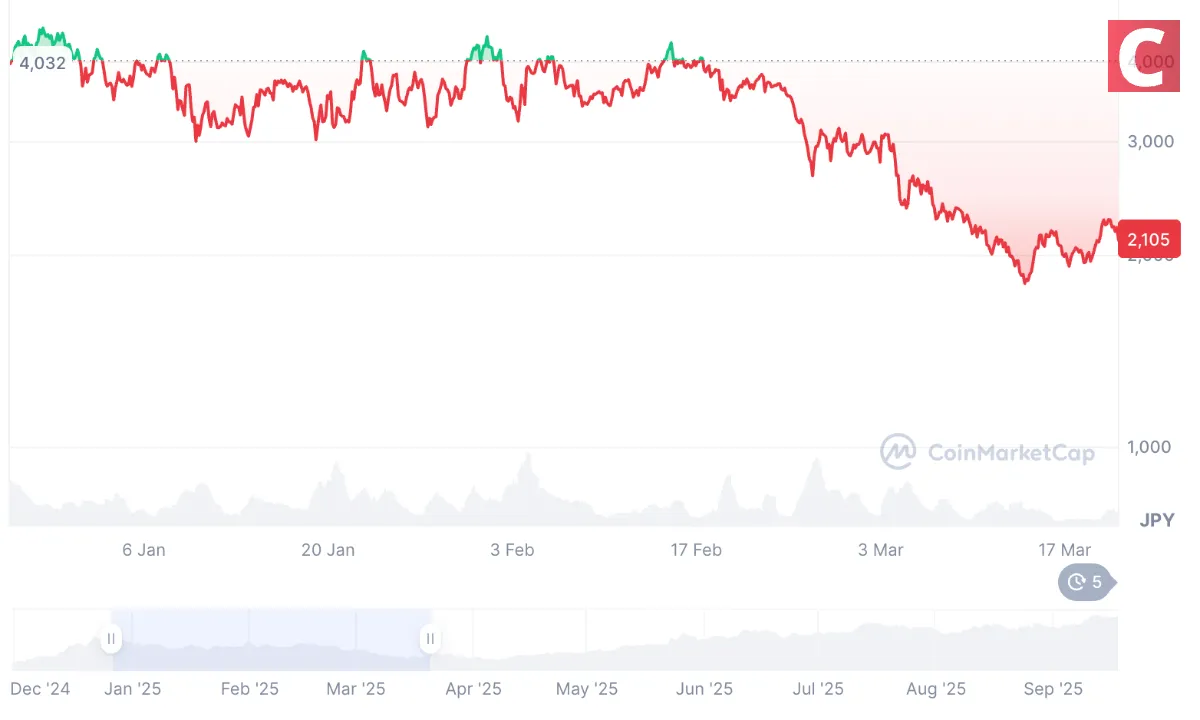Click the shaded selection in the minimap
The height and width of the screenshot is (720, 1200).
point(270,640)
